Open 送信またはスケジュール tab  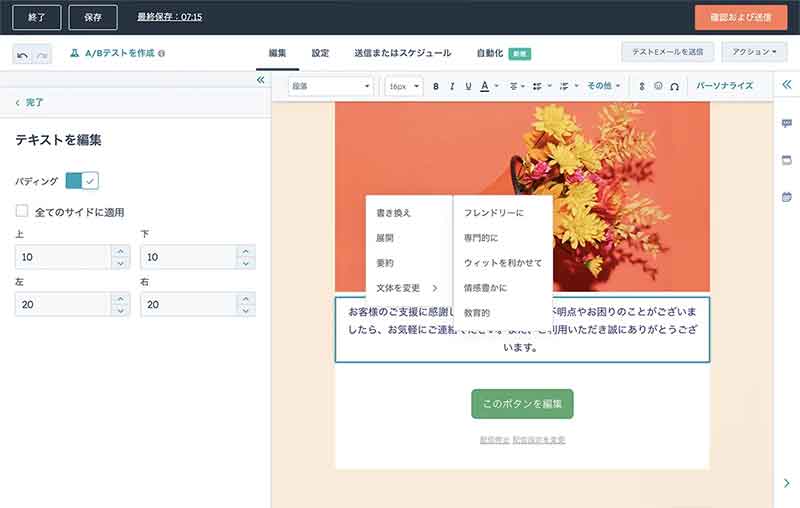point(403,53)
